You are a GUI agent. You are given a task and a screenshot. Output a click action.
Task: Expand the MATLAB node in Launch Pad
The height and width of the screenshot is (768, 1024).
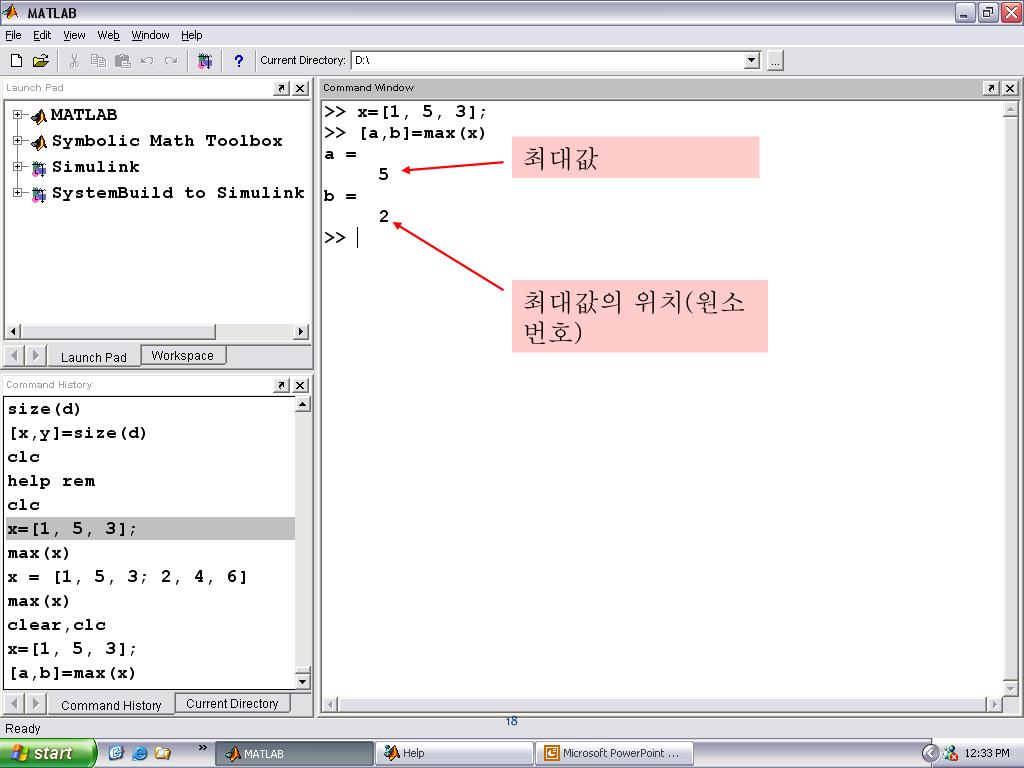tap(18, 114)
